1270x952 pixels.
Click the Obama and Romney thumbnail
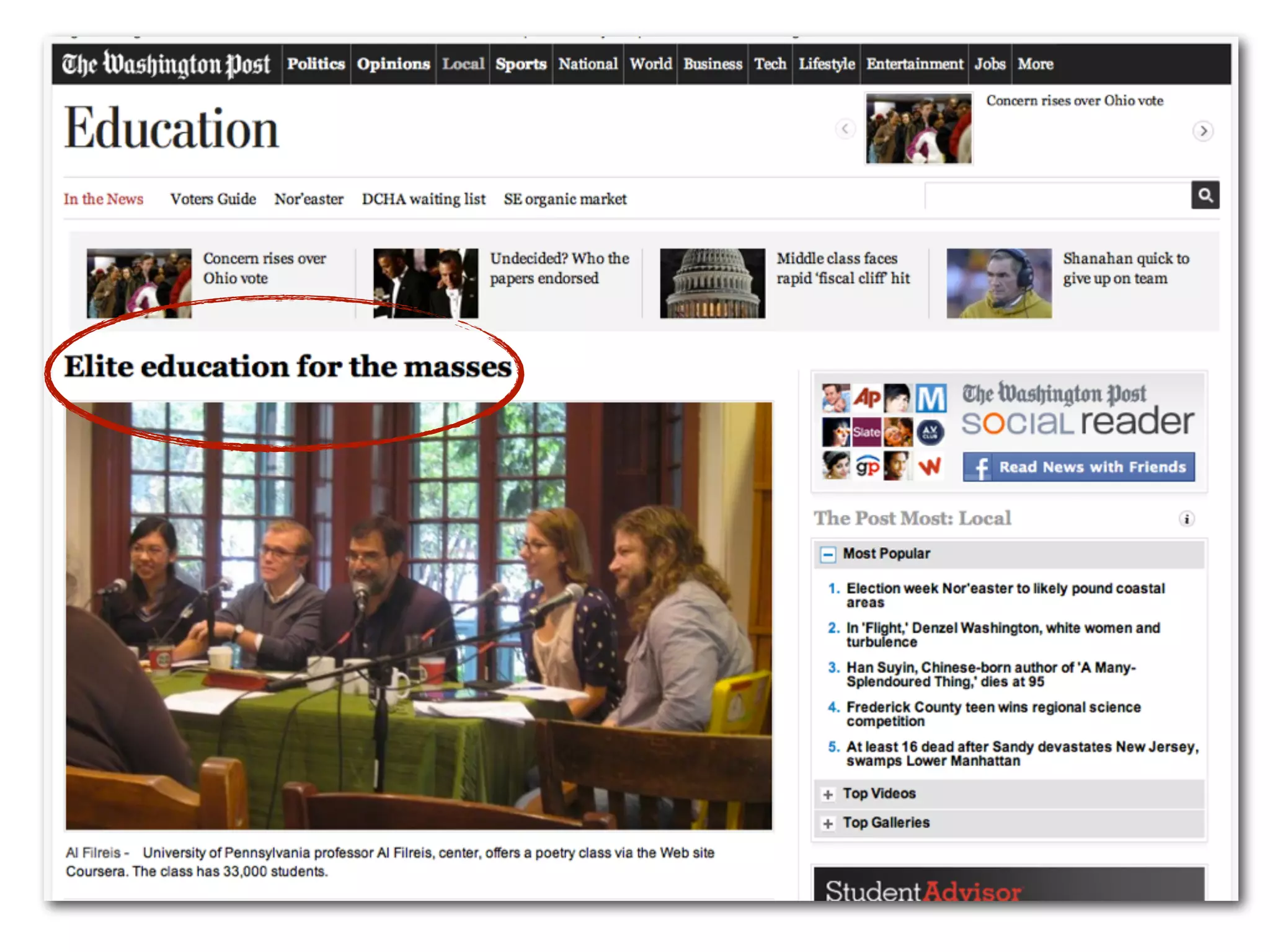click(425, 283)
